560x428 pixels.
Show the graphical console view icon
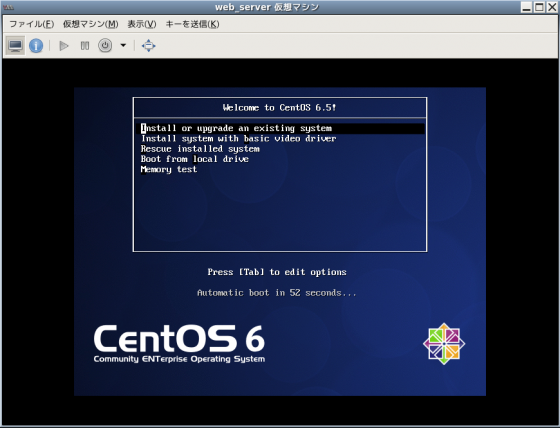coord(15,45)
